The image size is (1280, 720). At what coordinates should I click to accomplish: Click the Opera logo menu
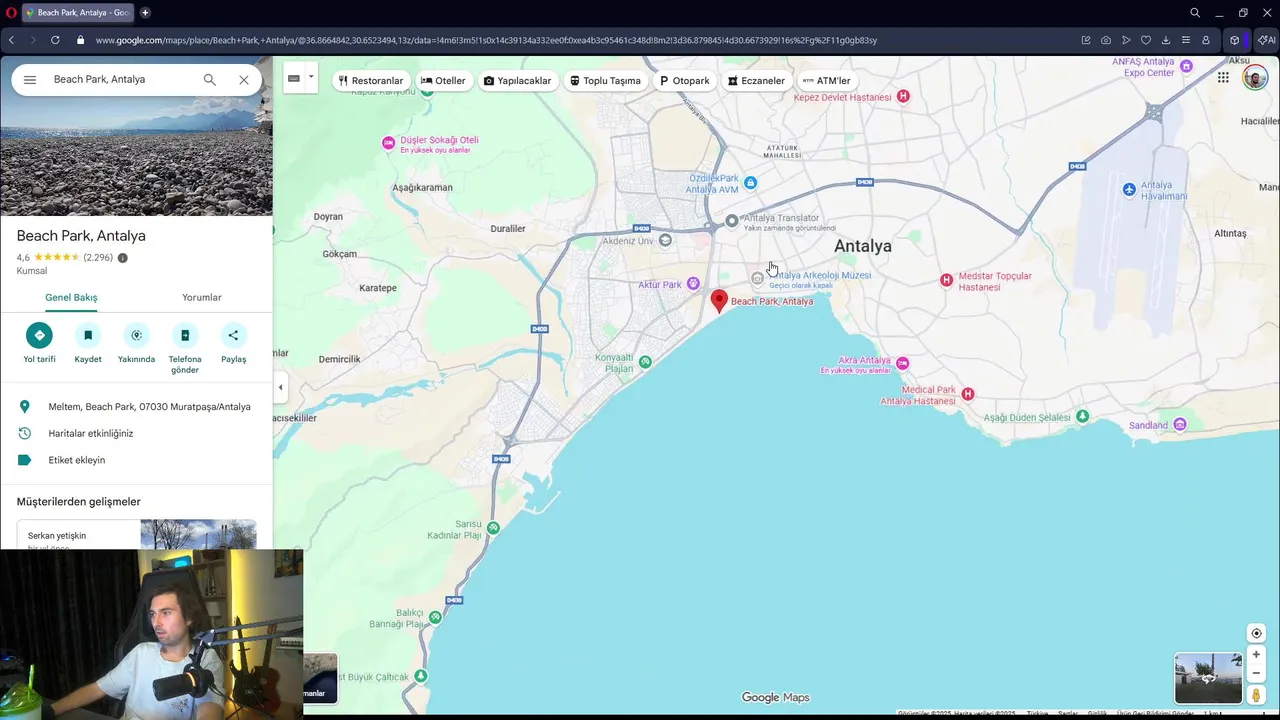(11, 13)
